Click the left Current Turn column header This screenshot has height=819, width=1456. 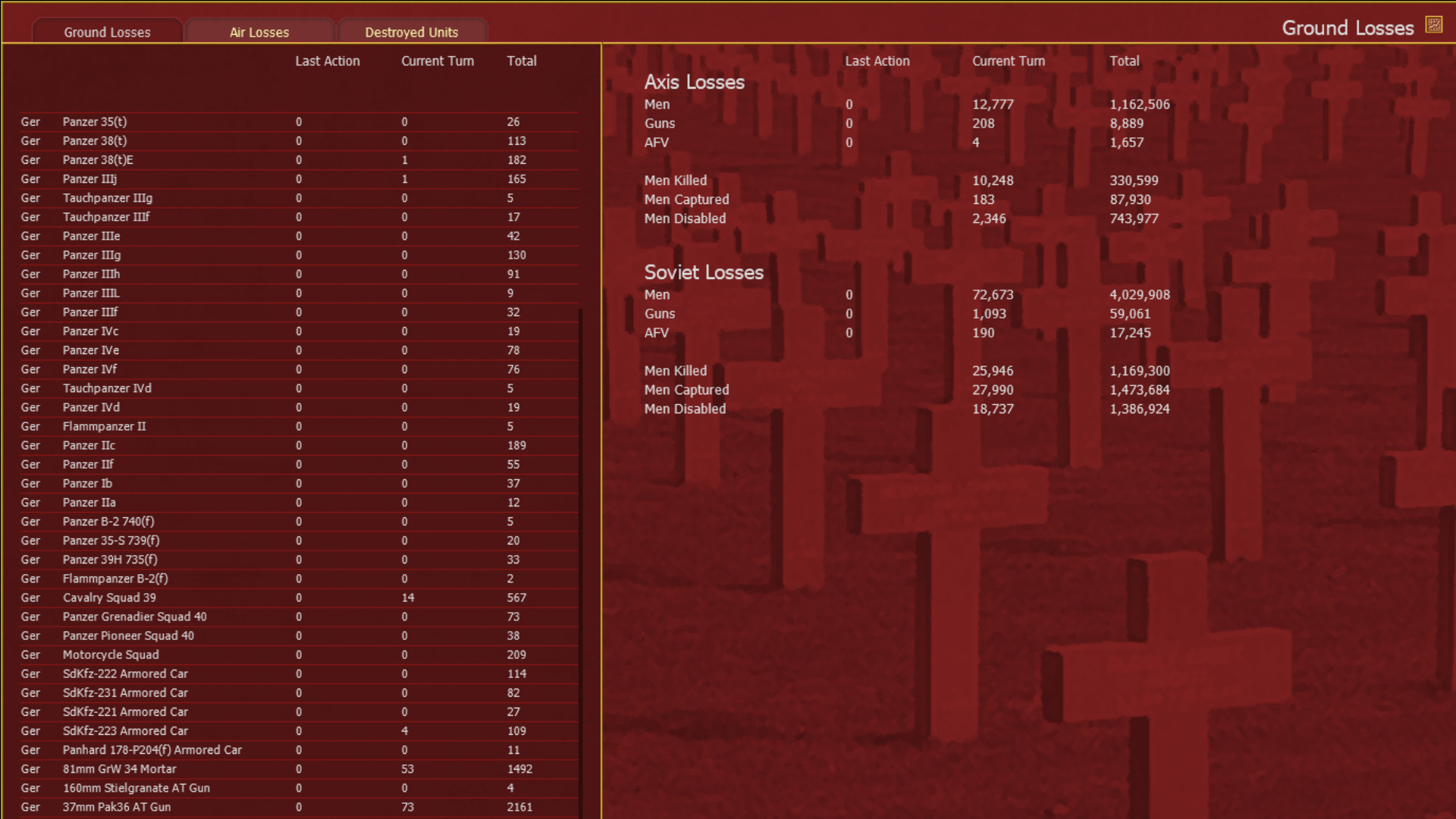(x=438, y=61)
